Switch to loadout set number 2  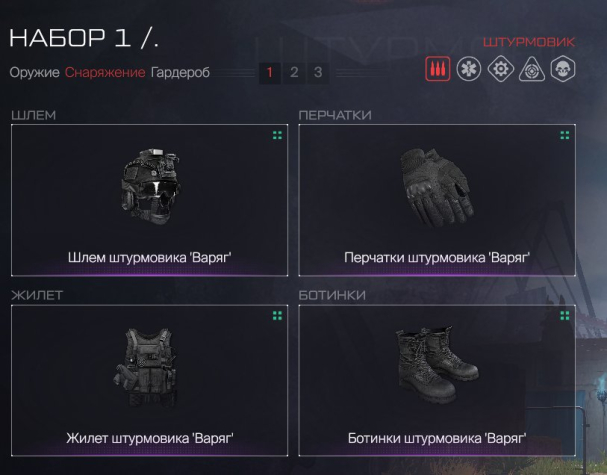point(294,72)
